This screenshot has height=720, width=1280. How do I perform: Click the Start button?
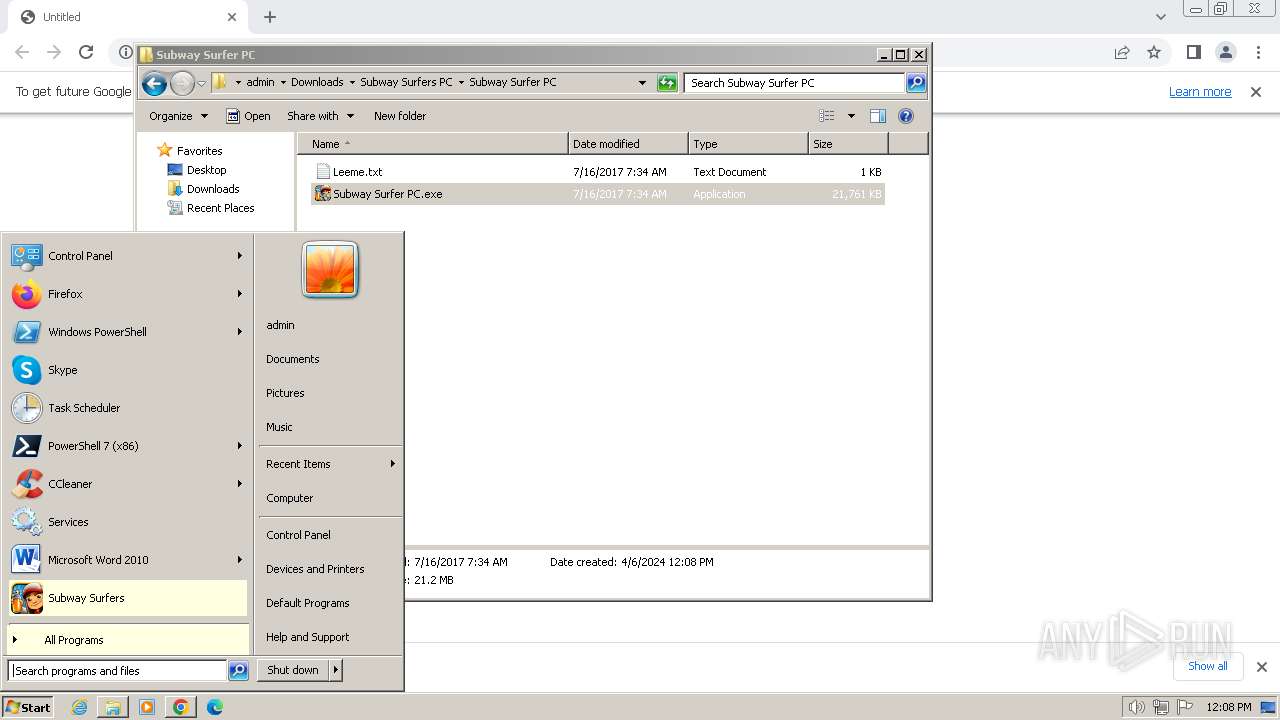[x=27, y=707]
